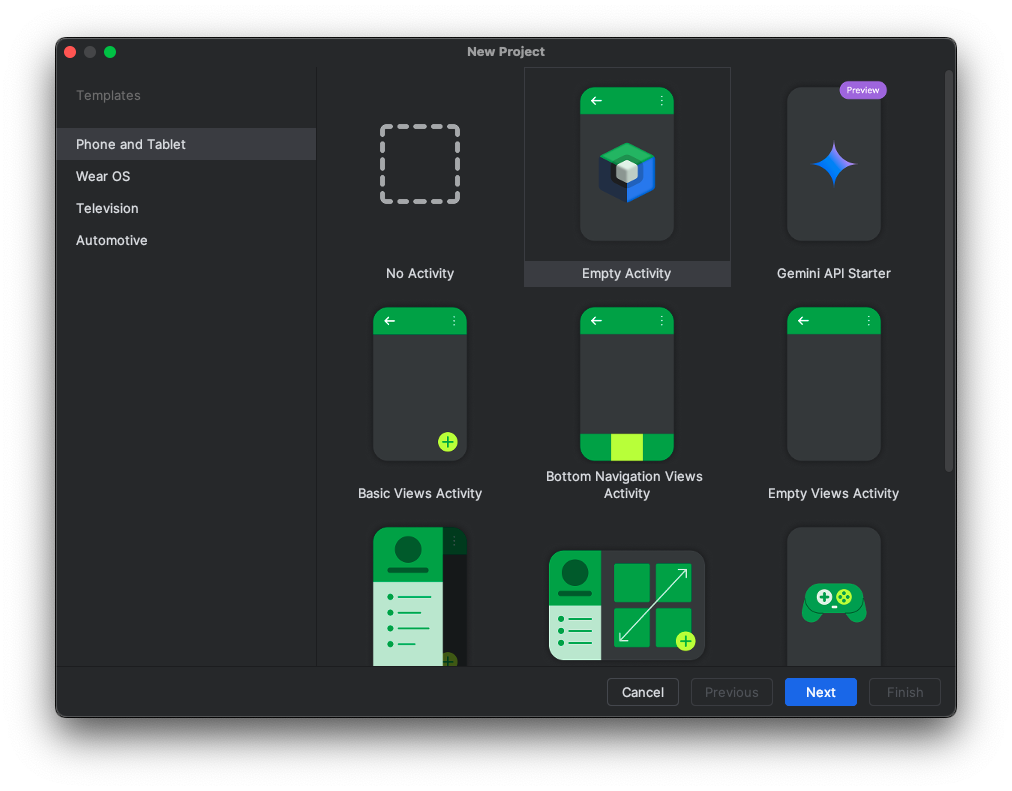1012x791 pixels.
Task: Choose the Bottom Navigation Views Activity mockup
Action: (x=627, y=384)
